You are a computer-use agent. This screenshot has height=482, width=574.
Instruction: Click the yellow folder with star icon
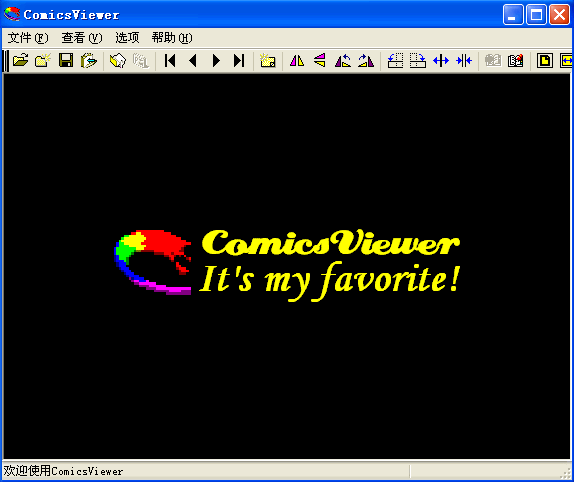268,60
